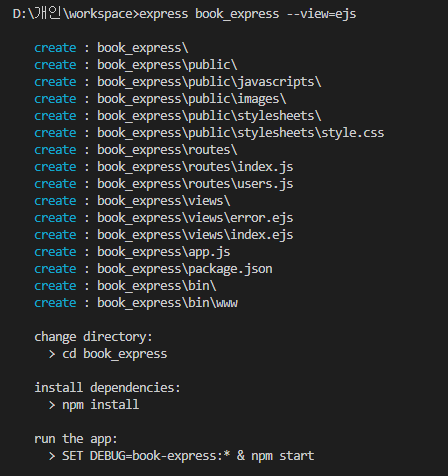Screen dimensions: 448x476
Task: Click the 'book_express\package.json' line
Action: coord(153,269)
